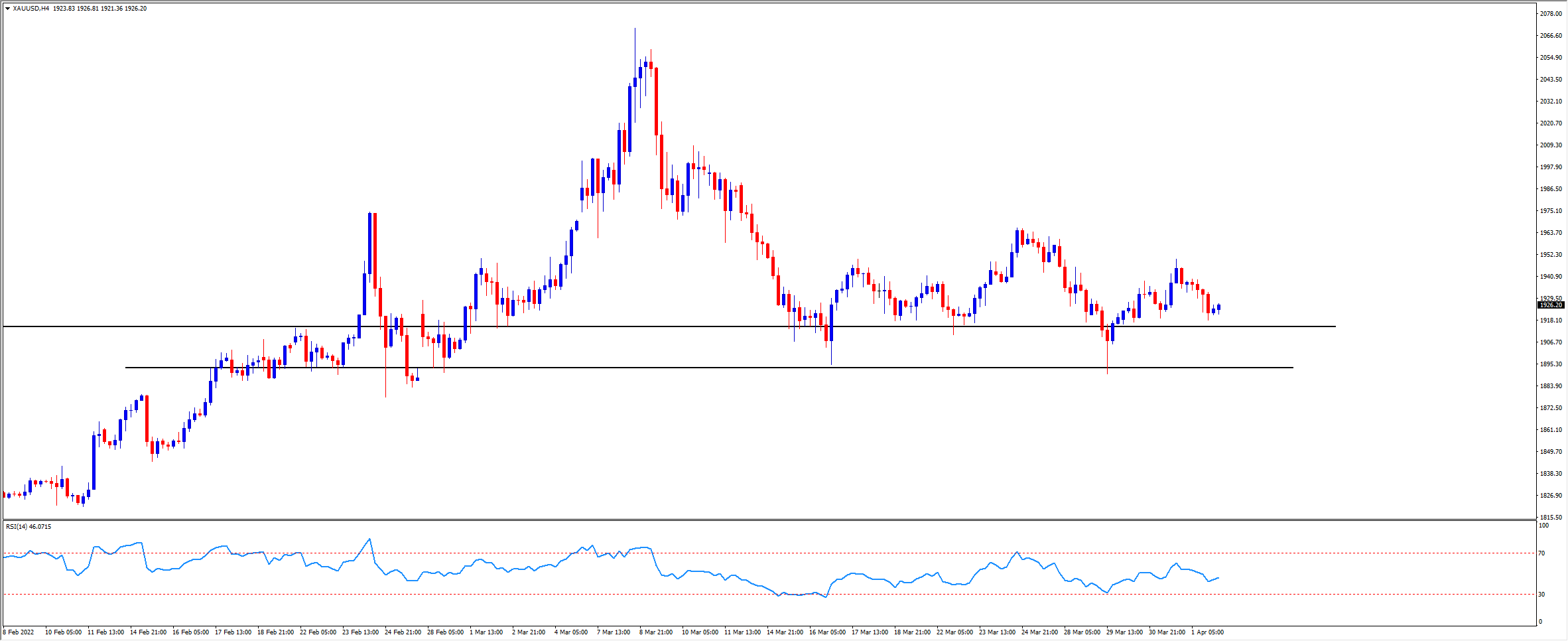Select the current price tag 1926.20
Viewport: 1568px width, 641px height.
[x=1551, y=305]
